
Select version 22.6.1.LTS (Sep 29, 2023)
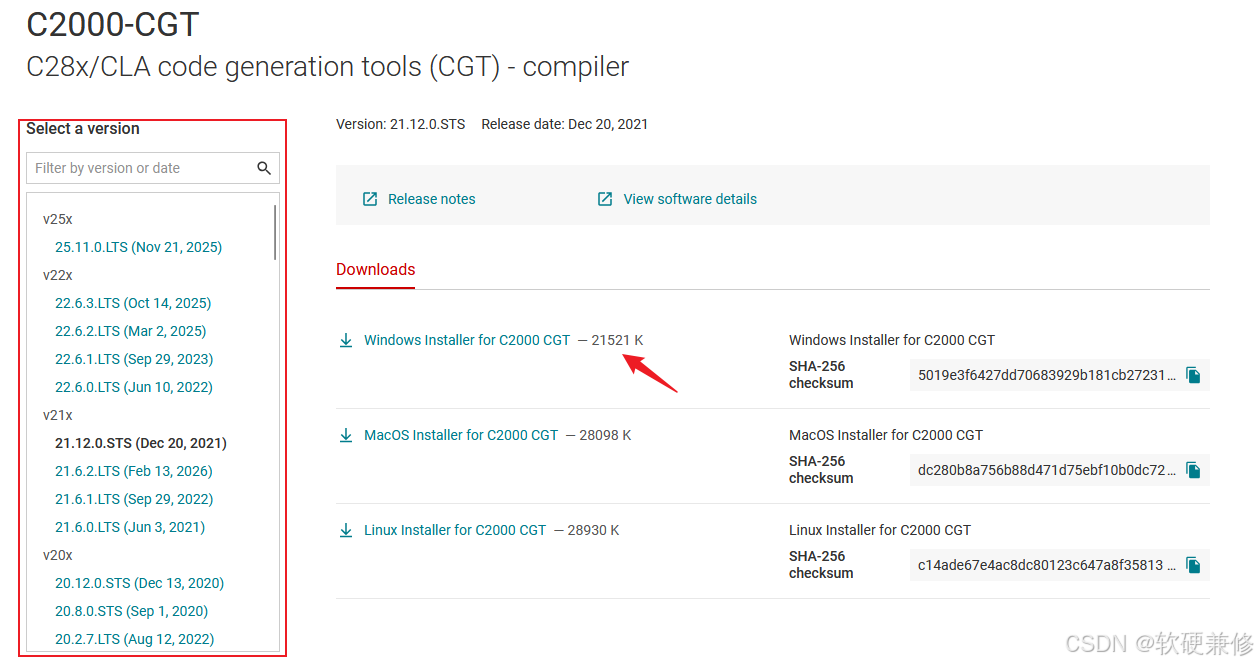tap(134, 359)
